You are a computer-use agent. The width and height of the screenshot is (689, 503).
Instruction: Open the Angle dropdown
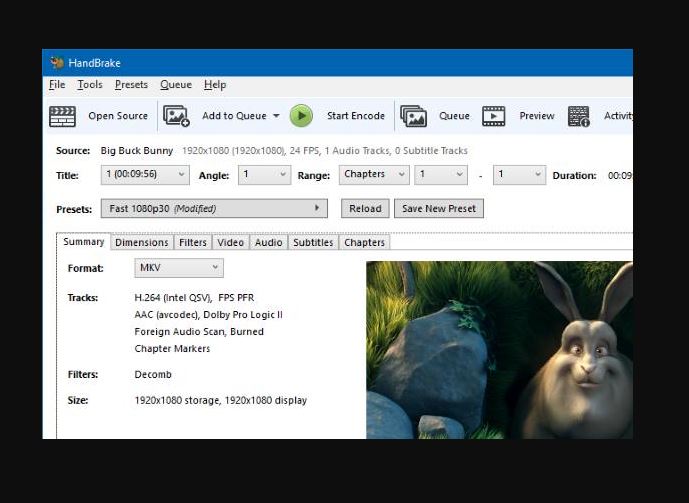click(x=264, y=175)
